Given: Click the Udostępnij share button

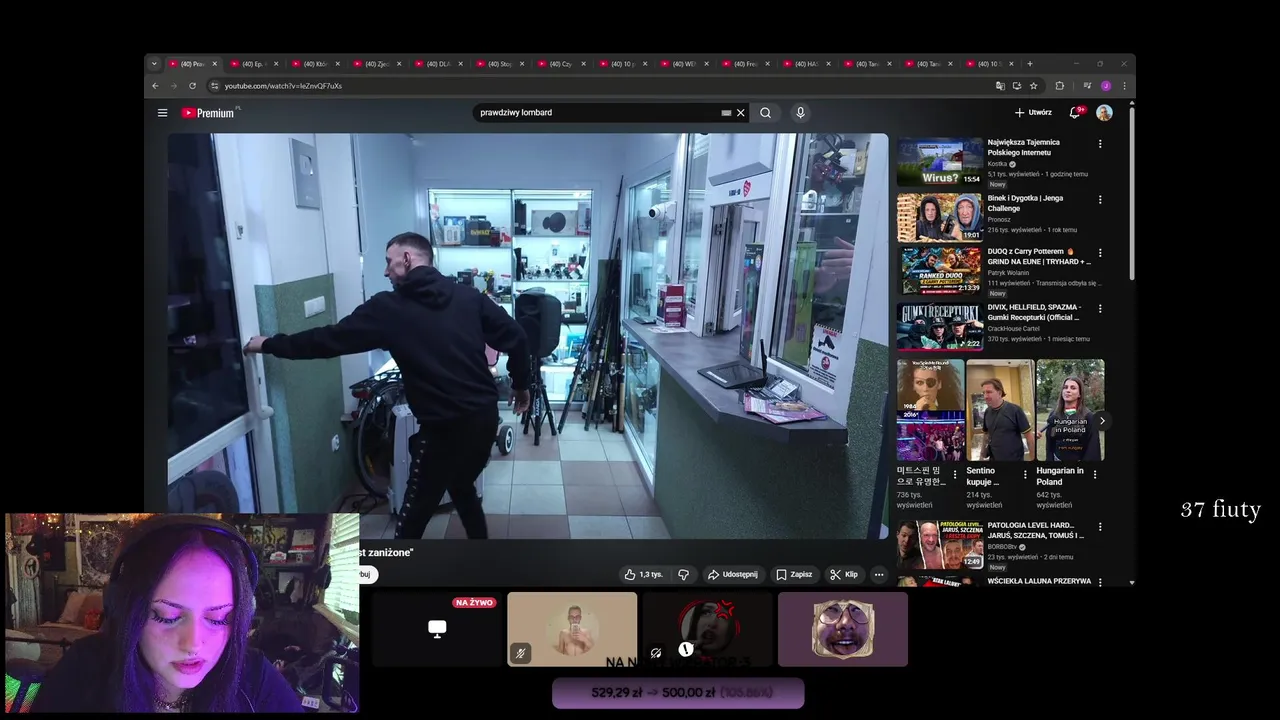Looking at the screenshot, I should pyautogui.click(x=733, y=575).
